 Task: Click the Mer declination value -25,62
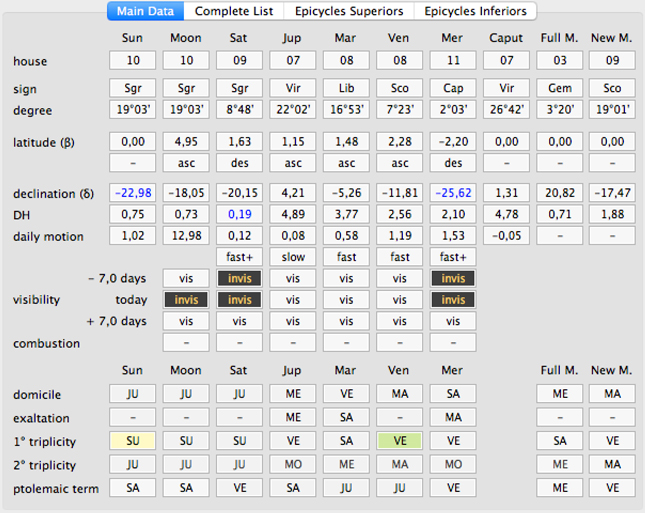click(453, 193)
